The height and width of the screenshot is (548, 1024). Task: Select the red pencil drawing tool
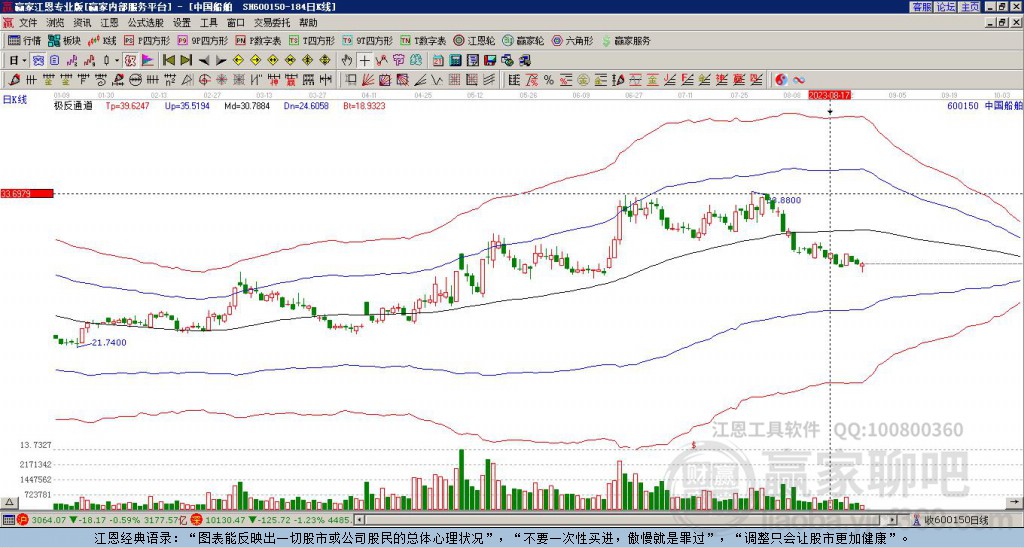coord(14,80)
